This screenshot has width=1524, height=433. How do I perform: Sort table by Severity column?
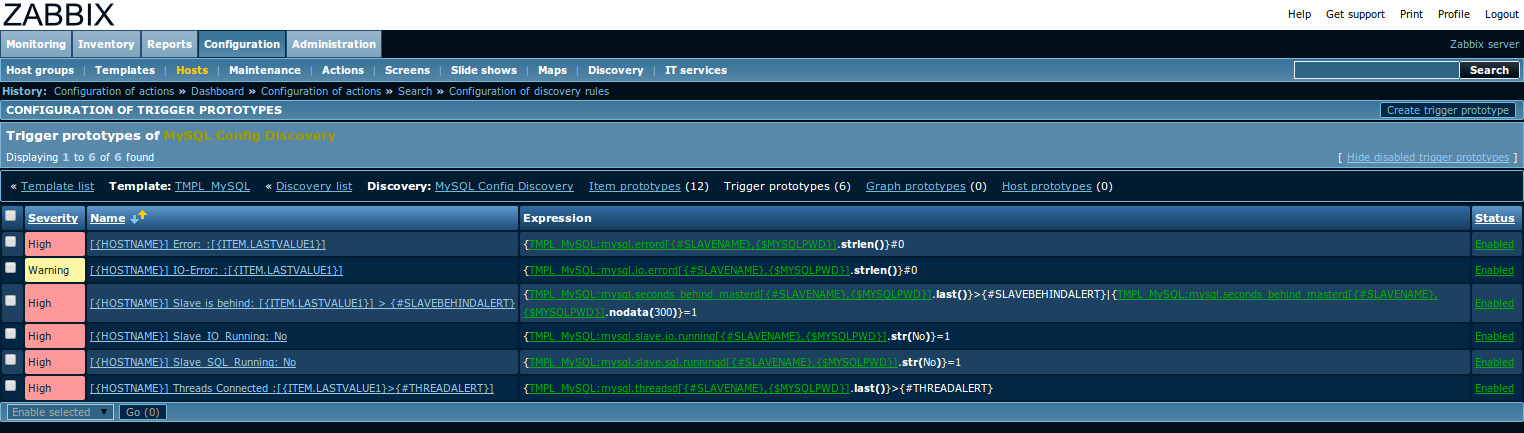[x=53, y=218]
